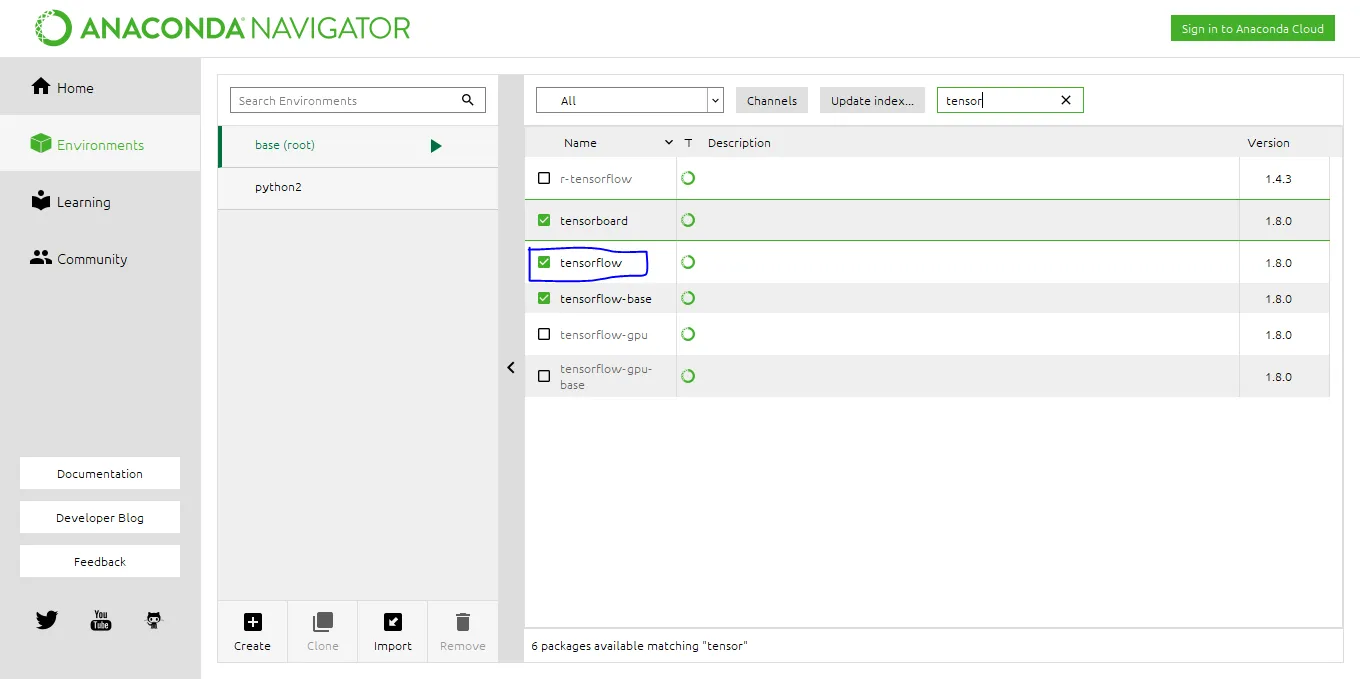Open the All package filter dropdown
The height and width of the screenshot is (679, 1360).
630,100
